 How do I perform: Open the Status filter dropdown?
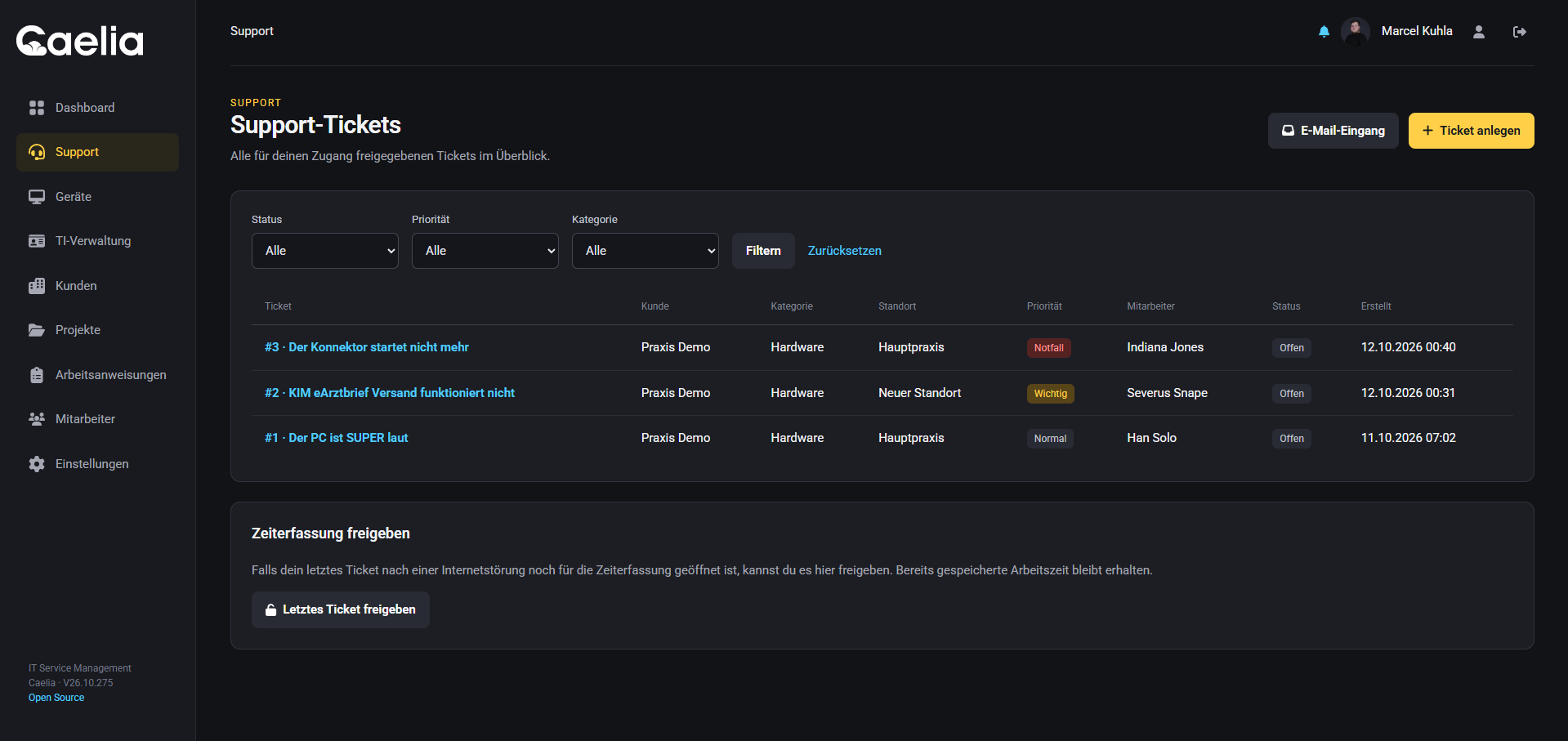point(325,251)
